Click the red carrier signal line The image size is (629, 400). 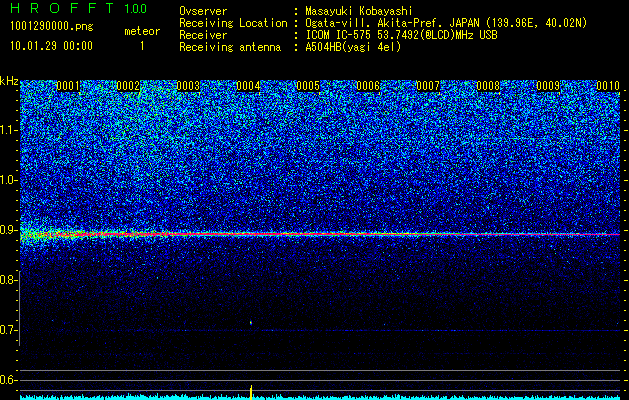(320, 234)
